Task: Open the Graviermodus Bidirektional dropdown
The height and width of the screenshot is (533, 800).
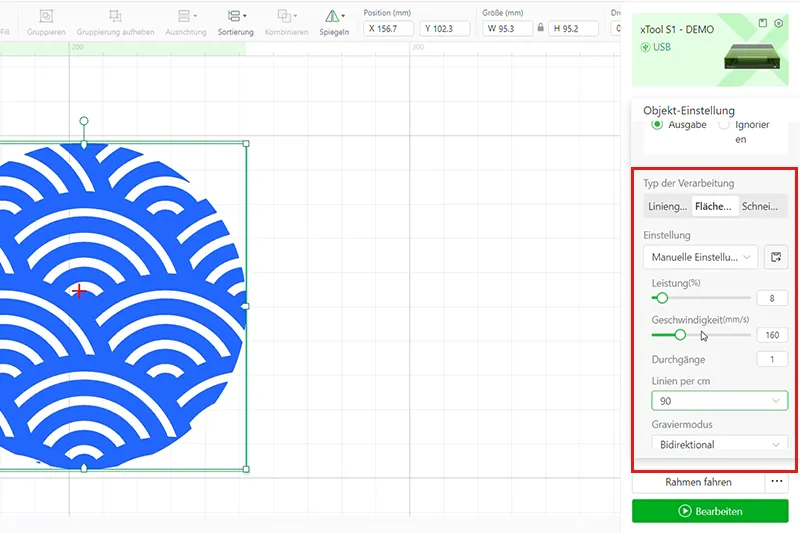Action: click(x=719, y=443)
